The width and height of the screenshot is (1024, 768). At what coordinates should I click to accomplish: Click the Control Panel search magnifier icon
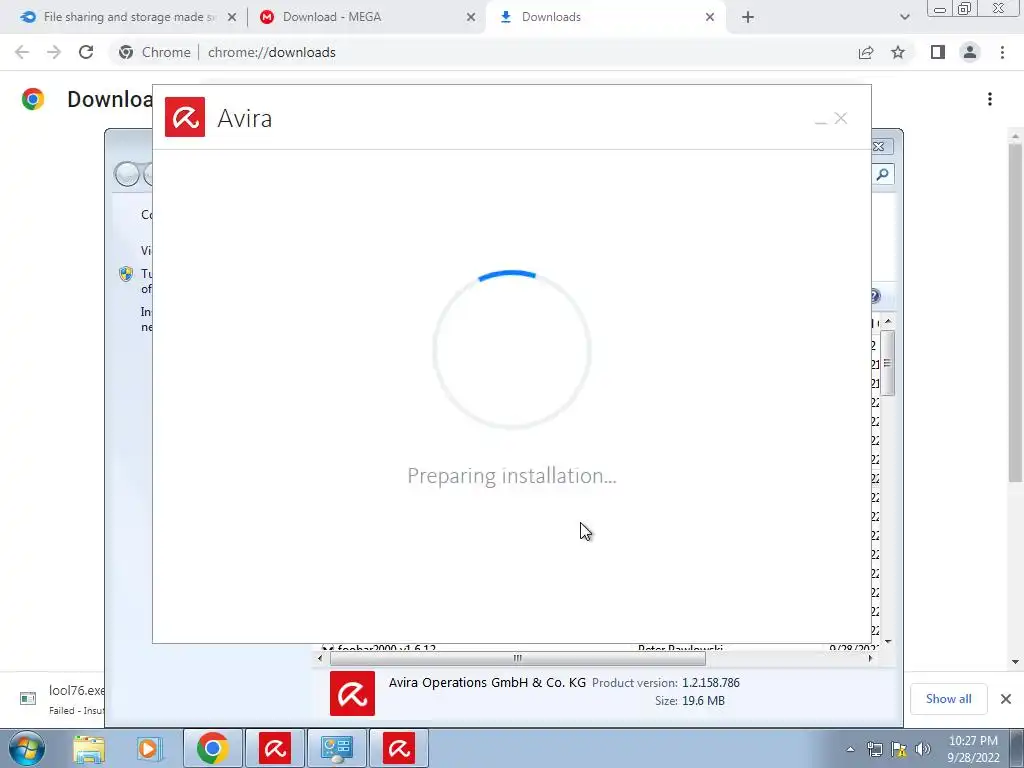882,174
